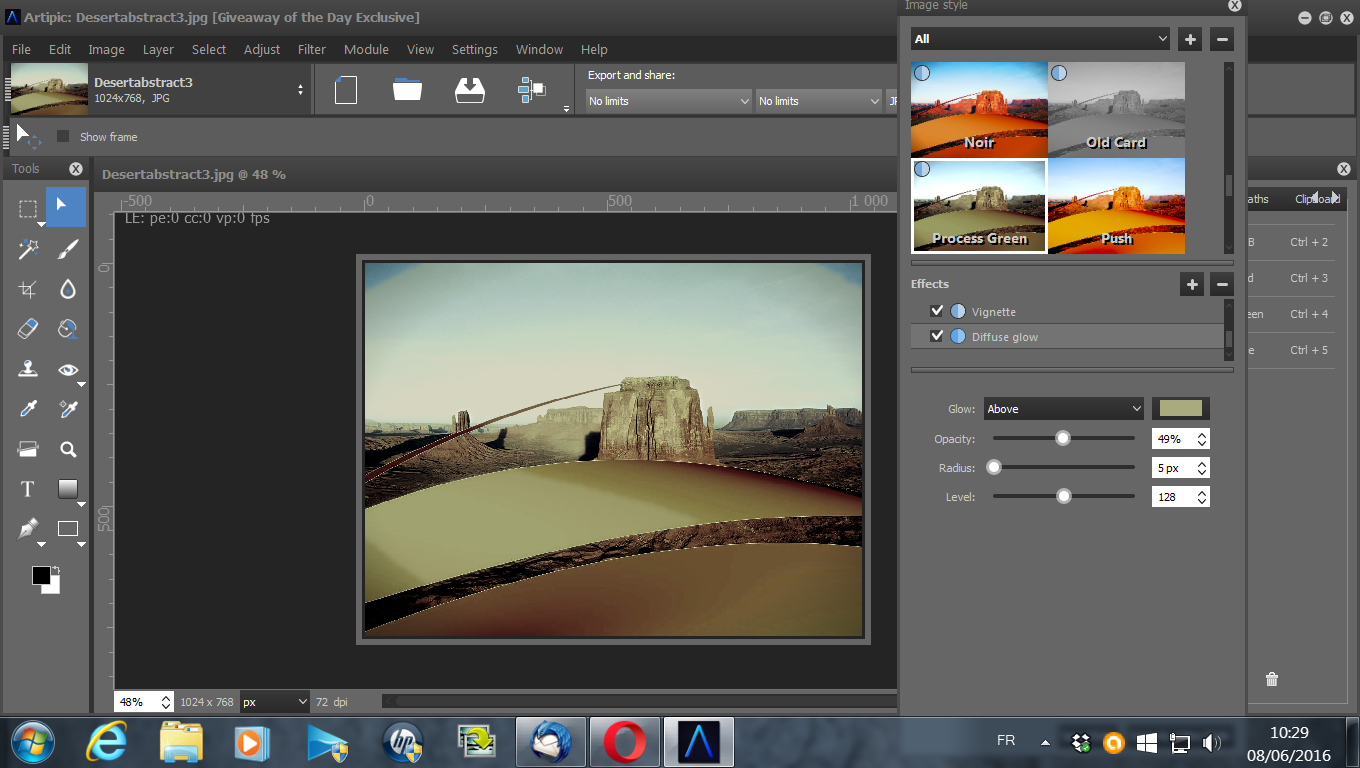Uncheck the Vignette effect

pyautogui.click(x=937, y=312)
